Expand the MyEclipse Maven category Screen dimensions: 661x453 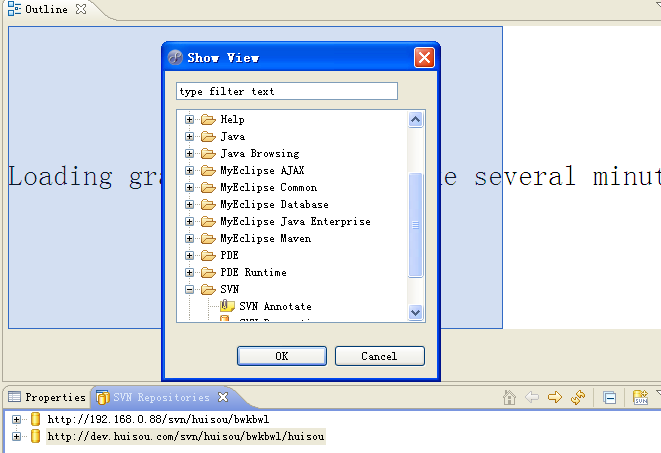coord(189,239)
